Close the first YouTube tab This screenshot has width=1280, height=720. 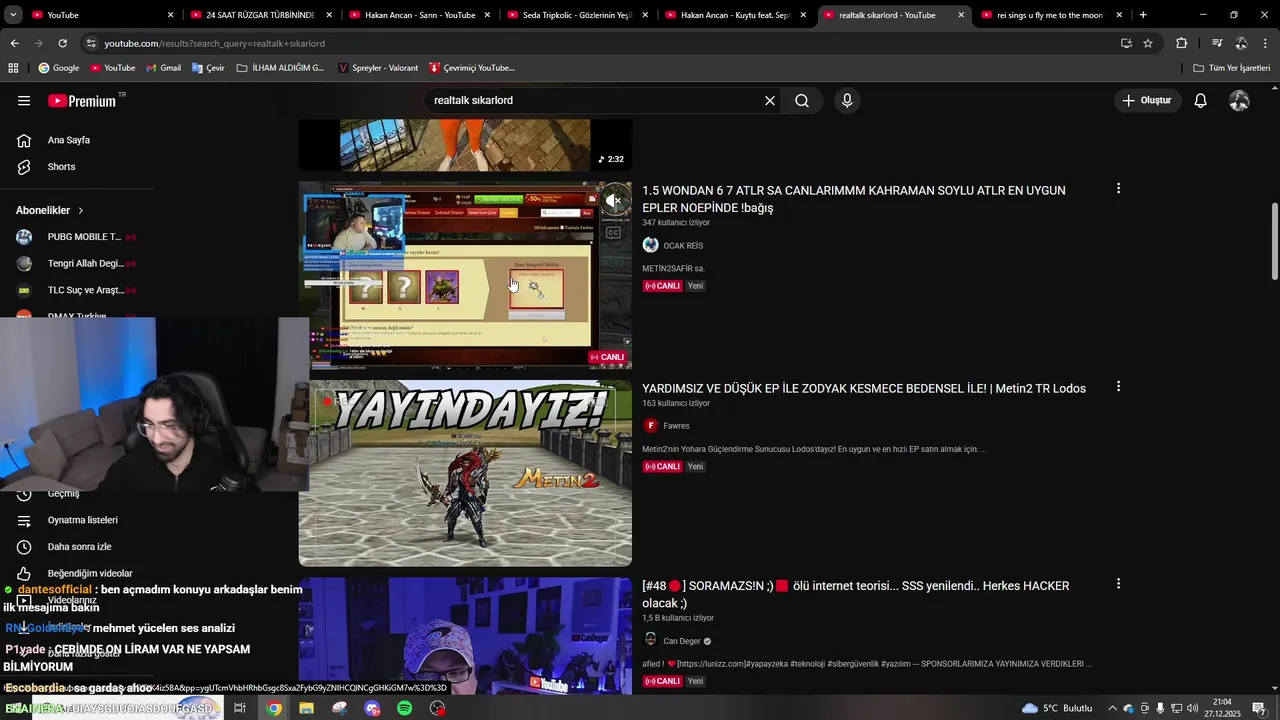170,15
